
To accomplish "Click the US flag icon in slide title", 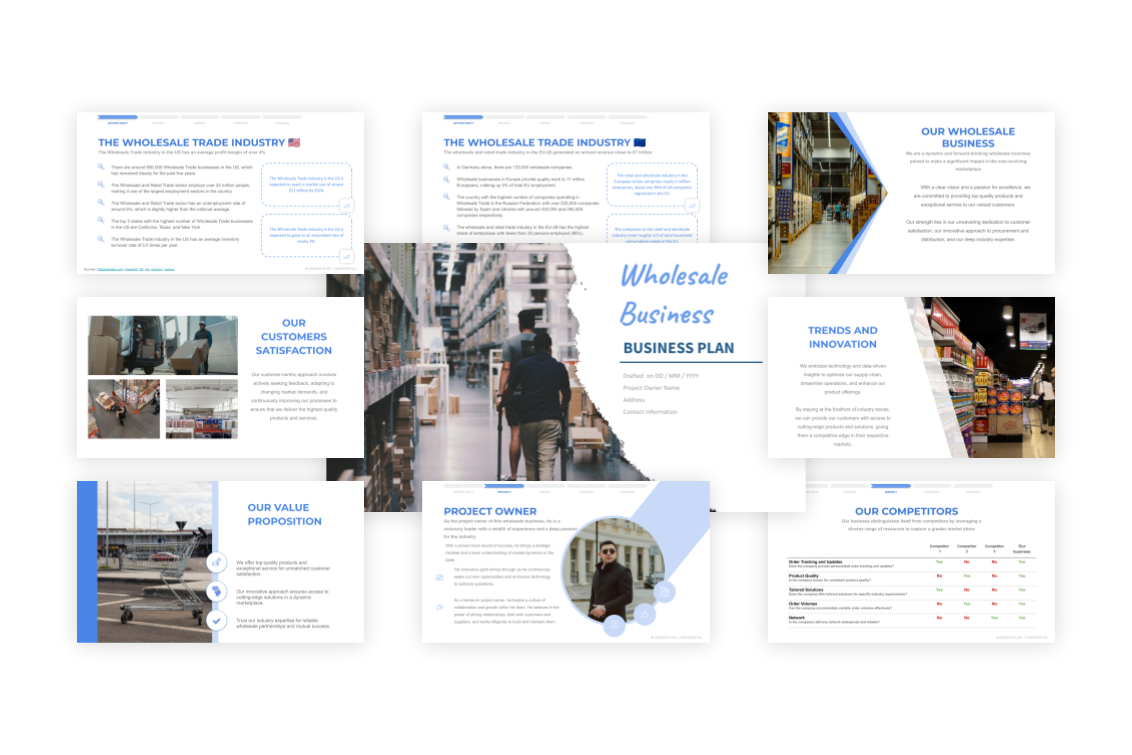I will click(294, 143).
